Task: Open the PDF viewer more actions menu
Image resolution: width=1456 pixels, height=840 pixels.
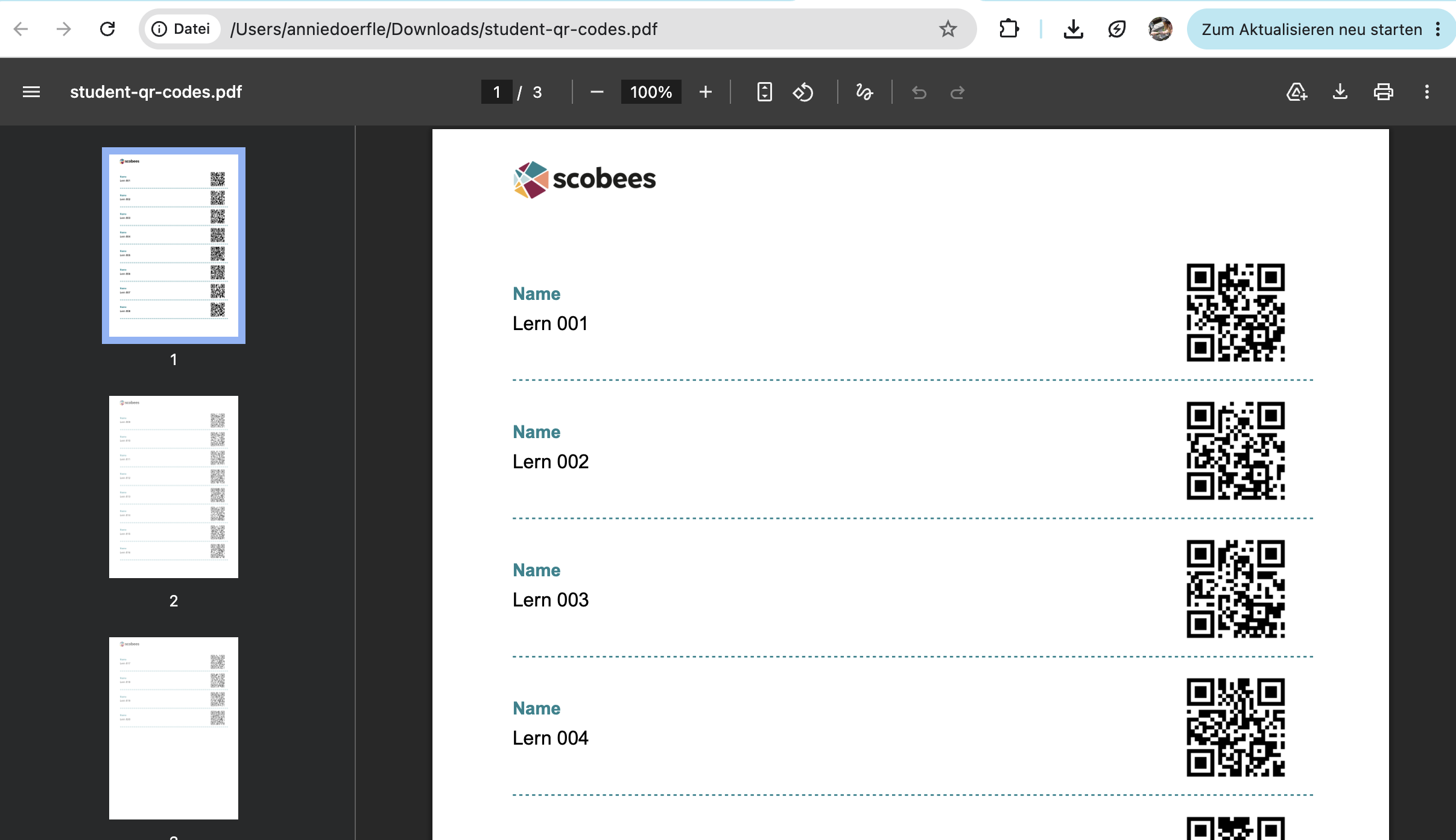Action: (1426, 92)
